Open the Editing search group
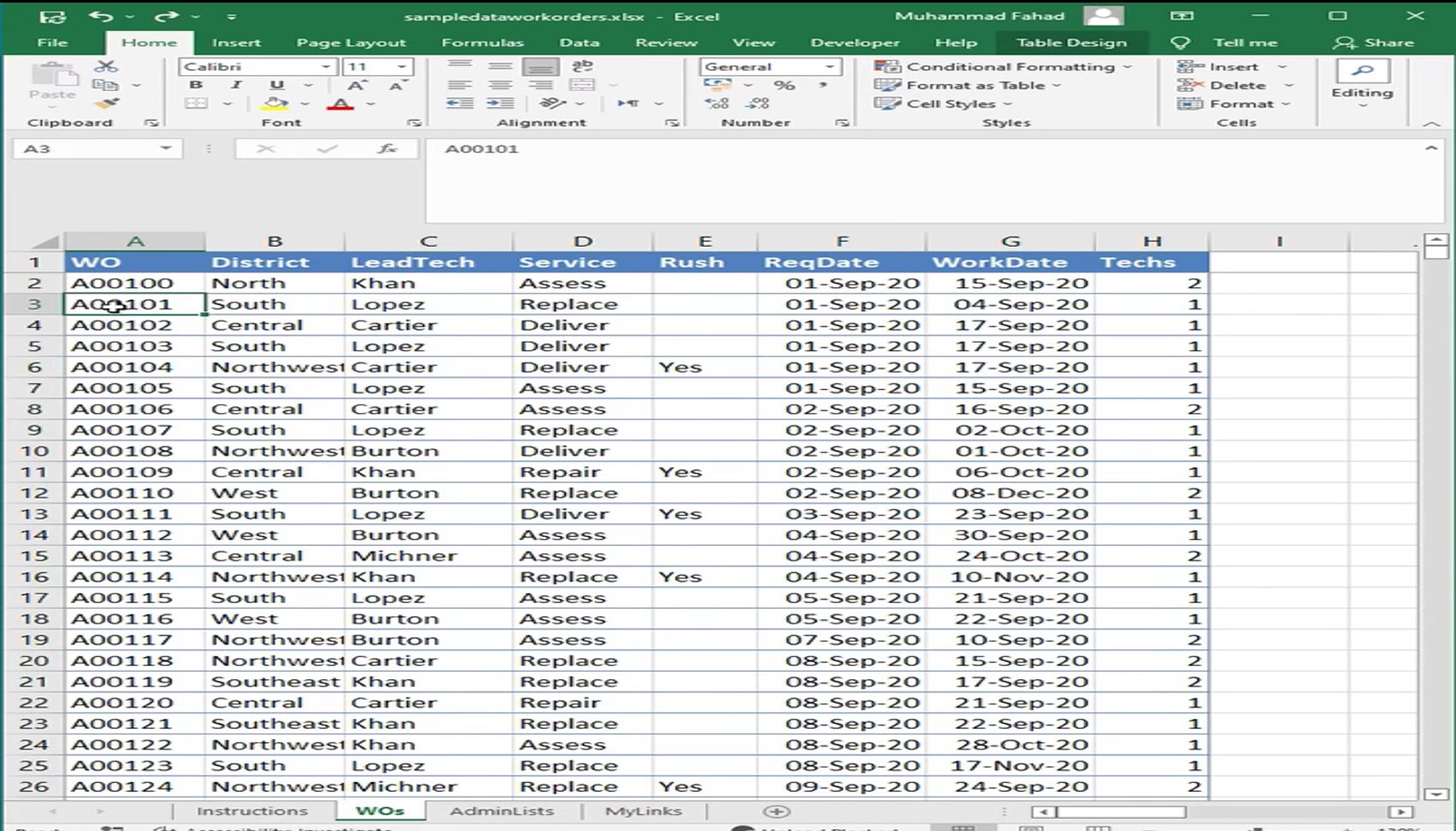 (x=1362, y=83)
